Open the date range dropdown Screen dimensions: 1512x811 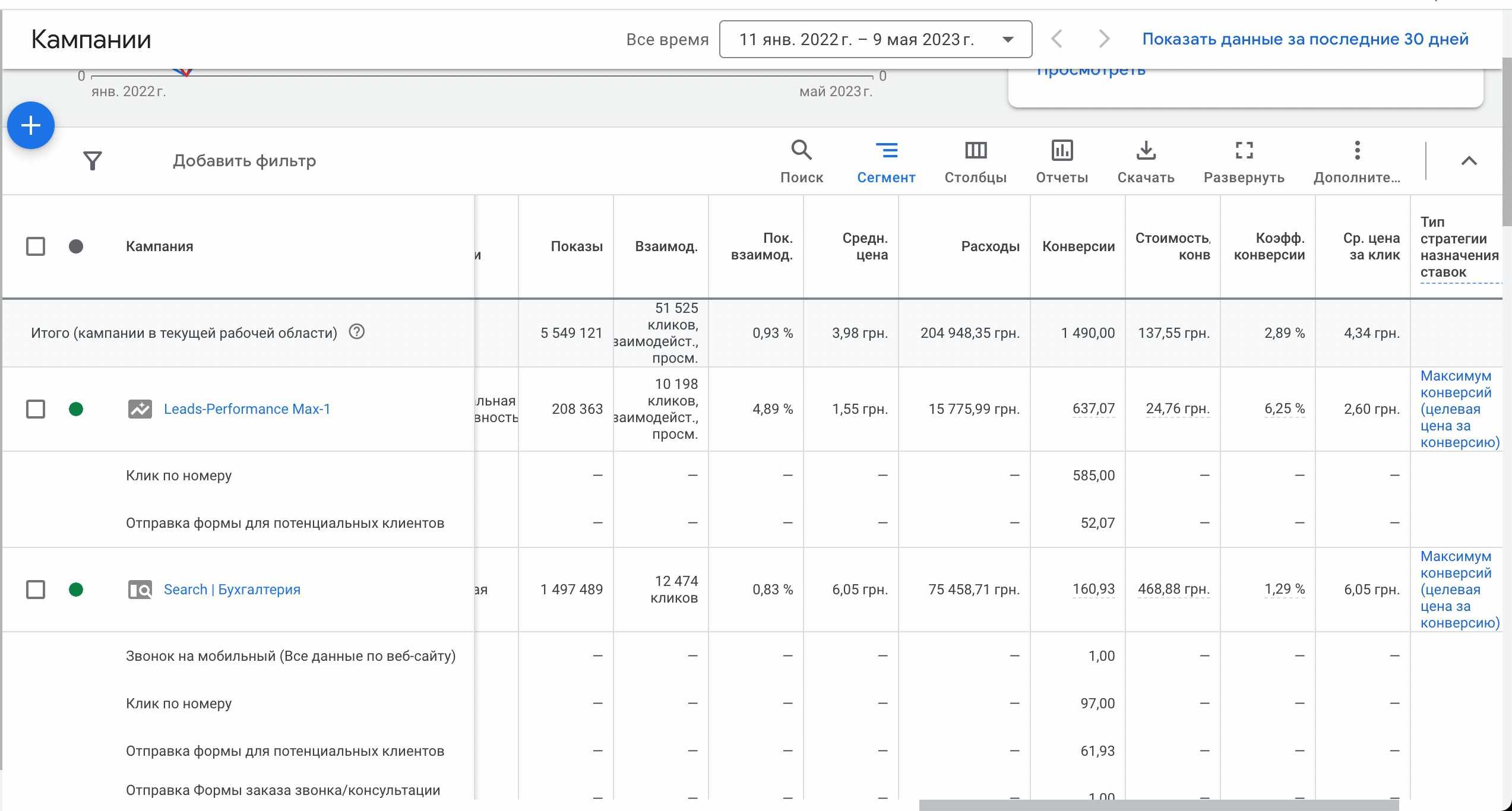click(875, 39)
